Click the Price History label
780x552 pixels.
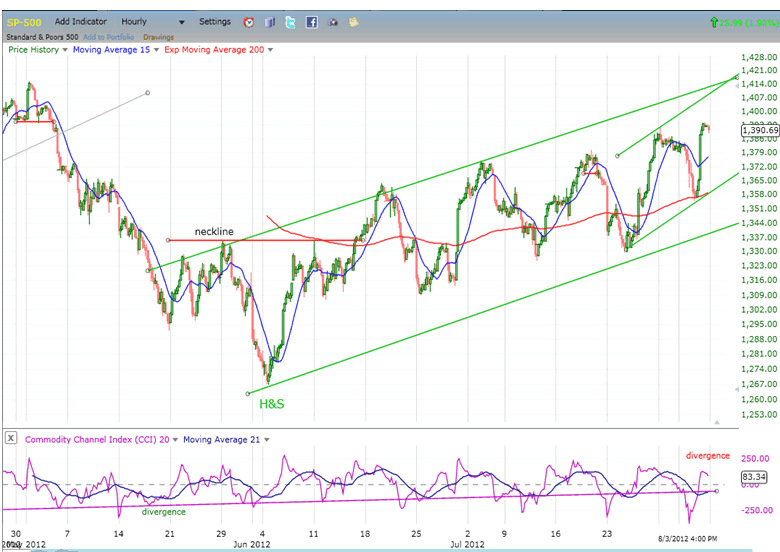pyautogui.click(x=33, y=50)
